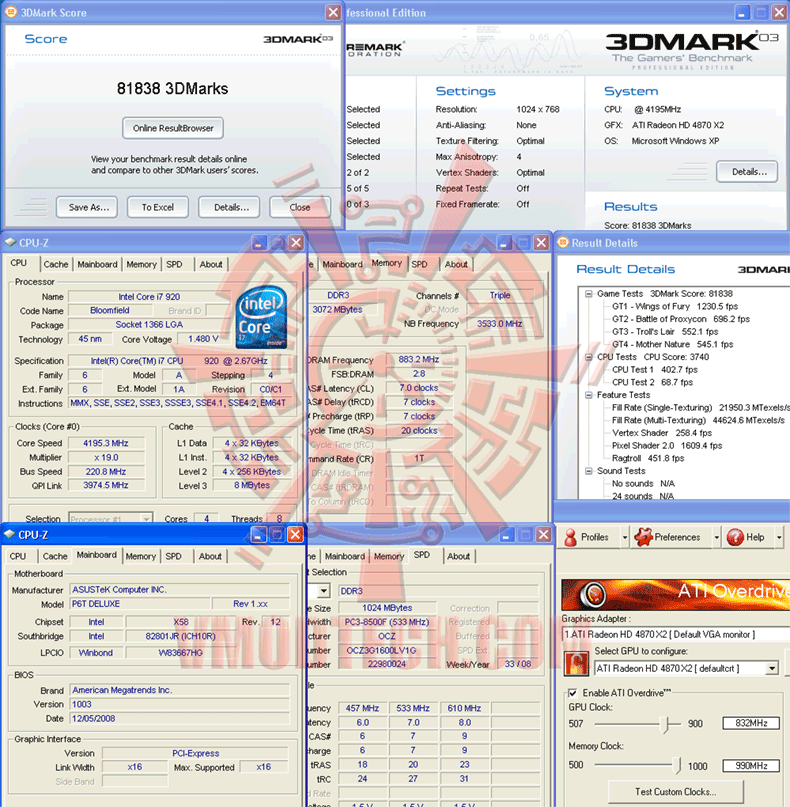Click the red Help question mark icon
The image size is (790, 807).
pyautogui.click(x=735, y=537)
